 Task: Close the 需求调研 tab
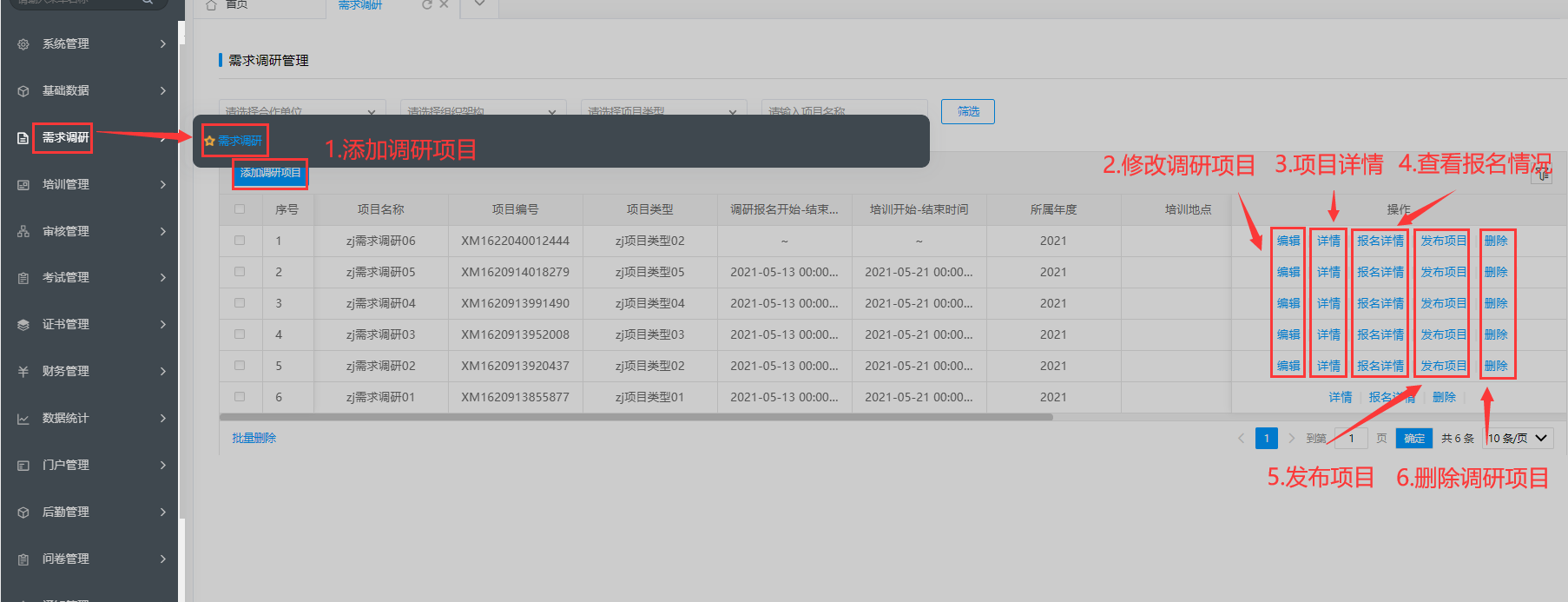[x=444, y=4]
